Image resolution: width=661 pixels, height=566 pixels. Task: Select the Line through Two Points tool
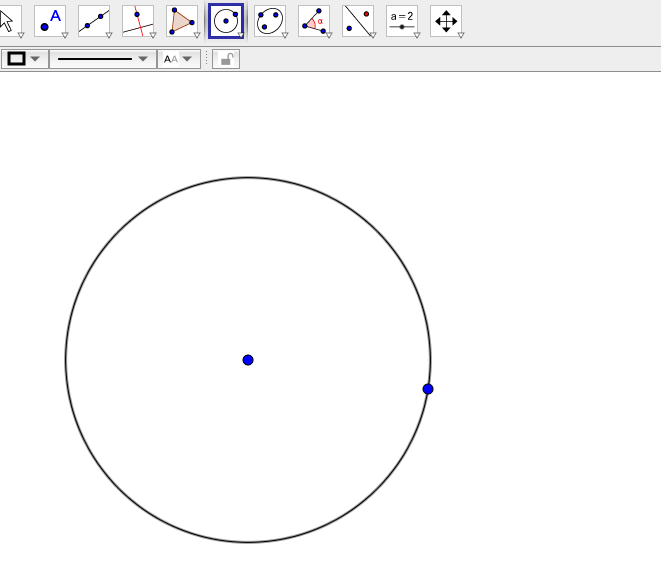94,20
